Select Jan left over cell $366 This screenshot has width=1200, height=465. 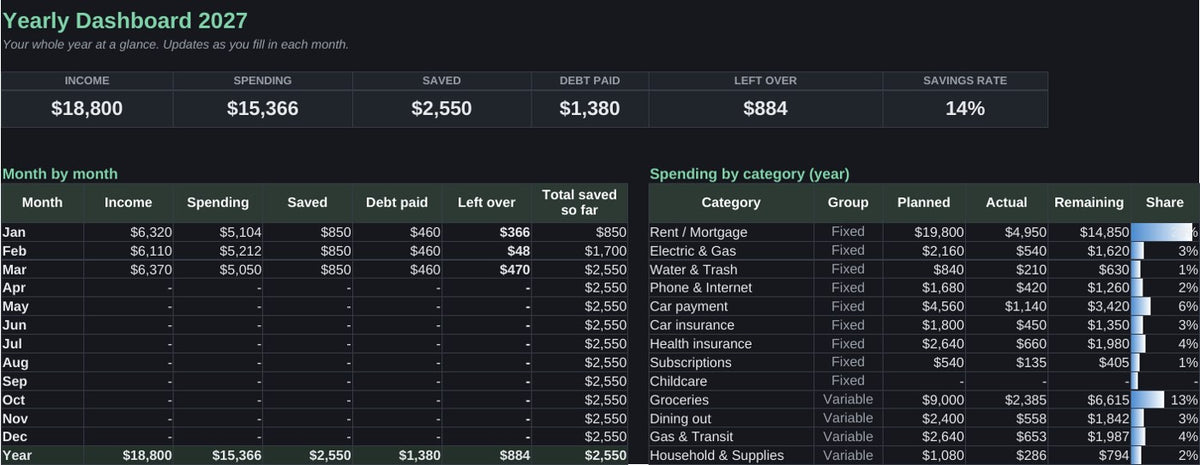pyautogui.click(x=486, y=232)
